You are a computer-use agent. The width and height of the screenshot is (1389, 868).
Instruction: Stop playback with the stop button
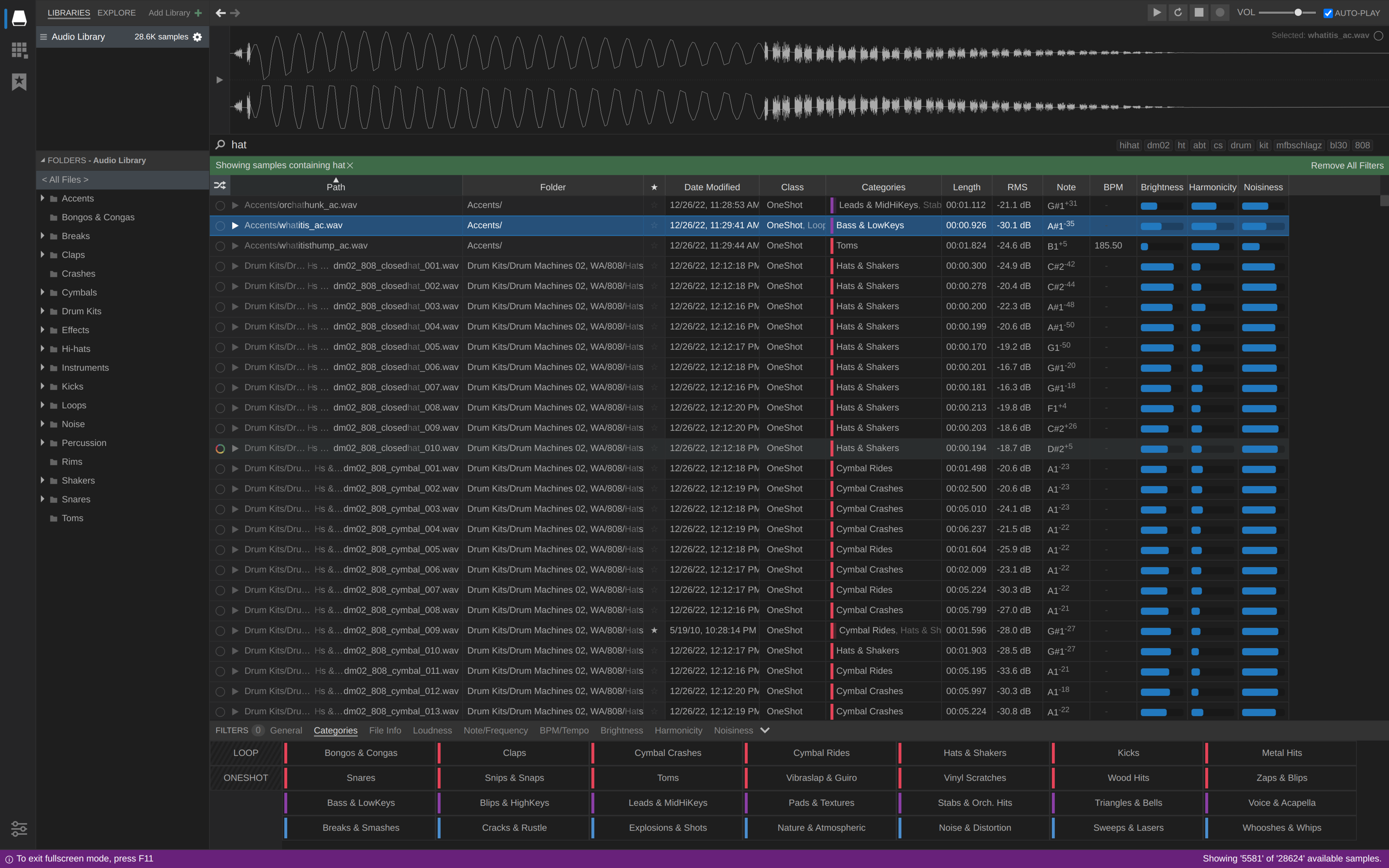[1199, 13]
